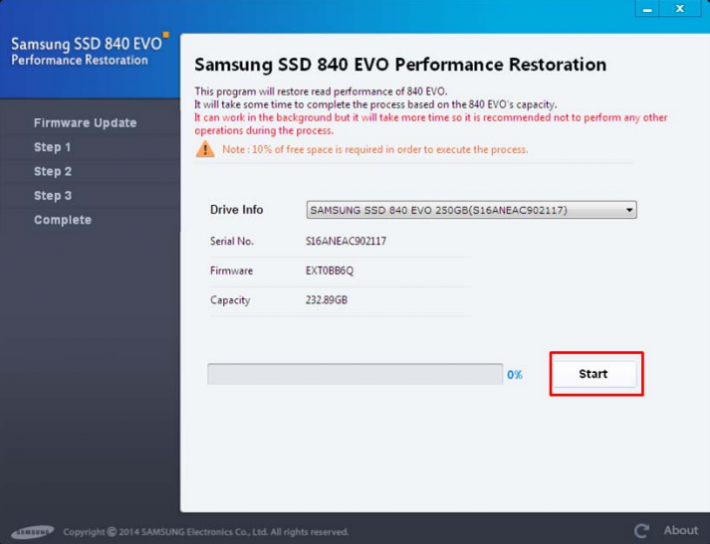Select Firmware Update in the sidebar

point(85,123)
